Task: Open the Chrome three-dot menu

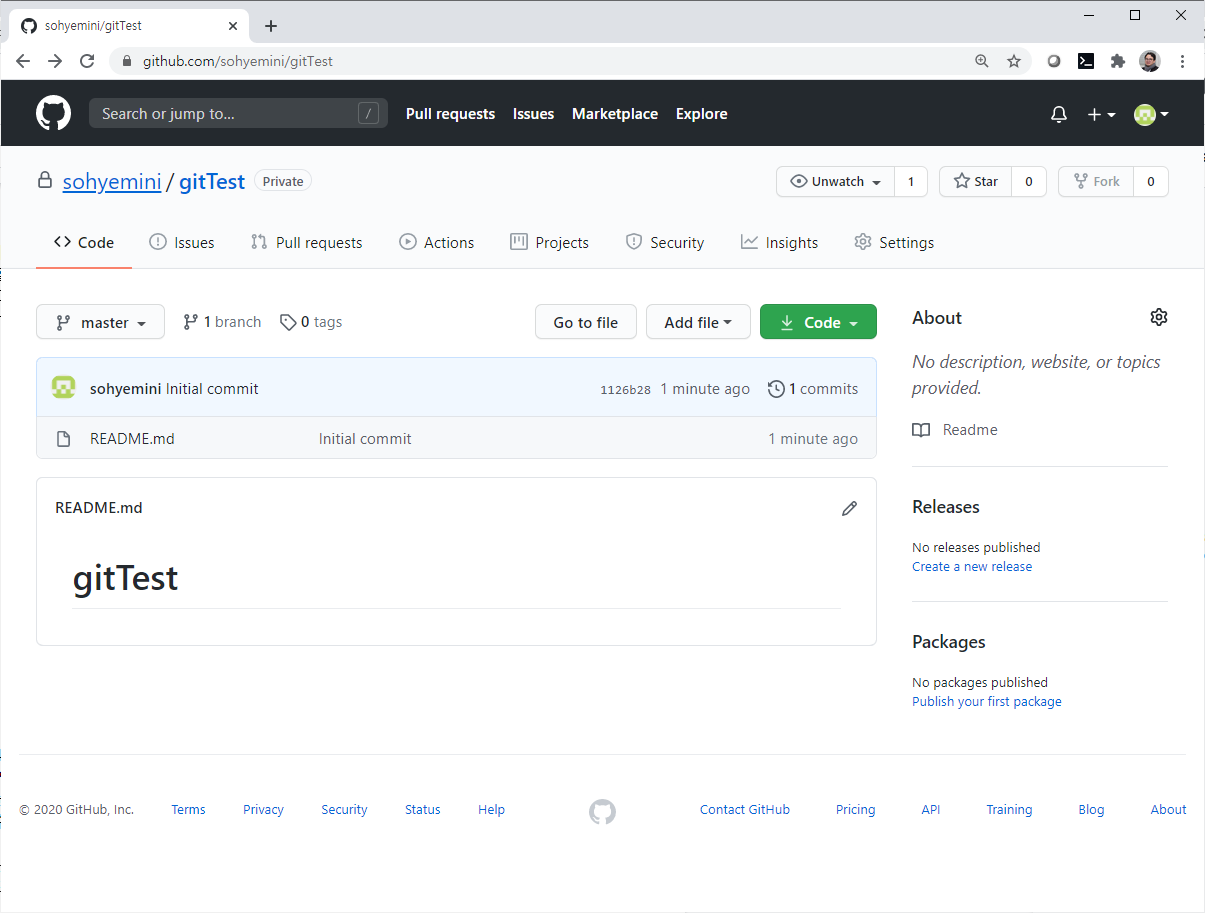Action: point(1182,61)
